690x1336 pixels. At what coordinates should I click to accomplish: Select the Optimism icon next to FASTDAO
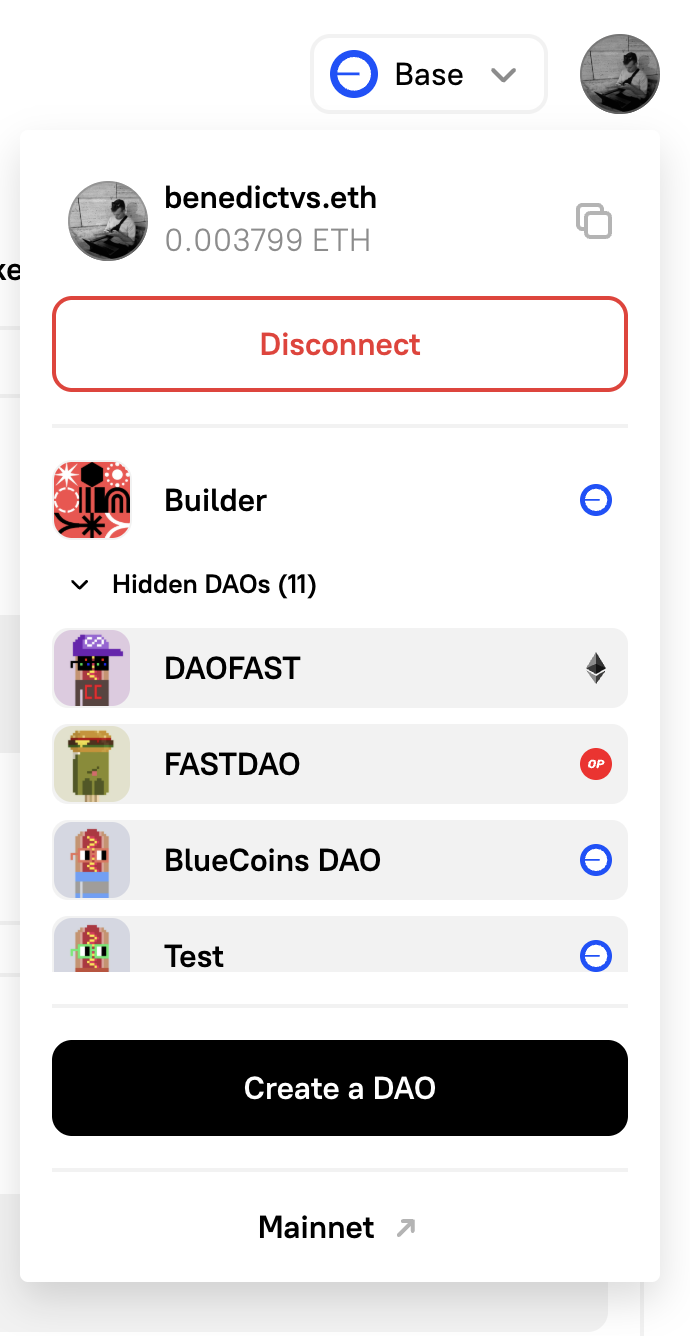point(595,764)
